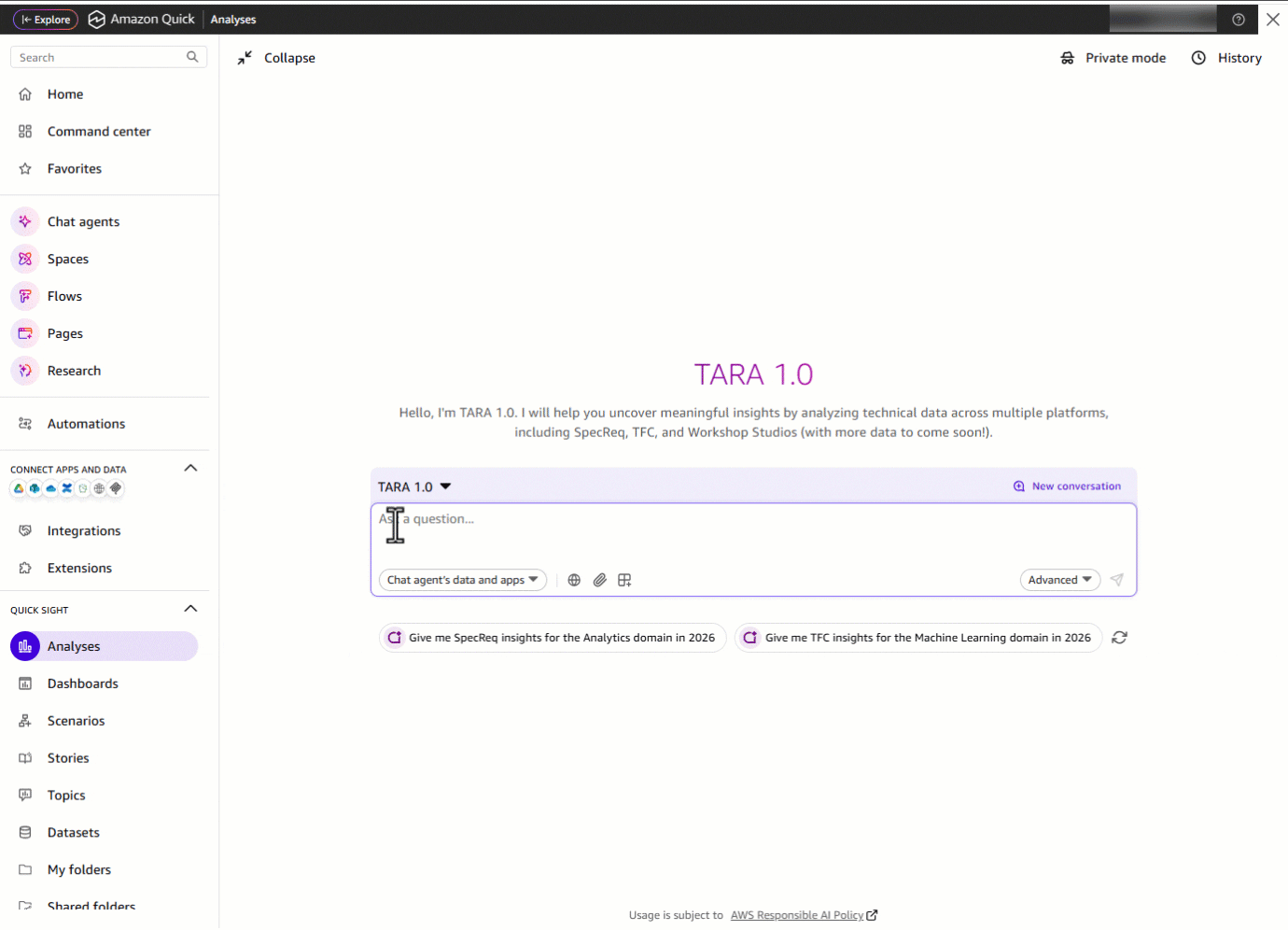Attach a file with the paperclip icon

point(600,580)
